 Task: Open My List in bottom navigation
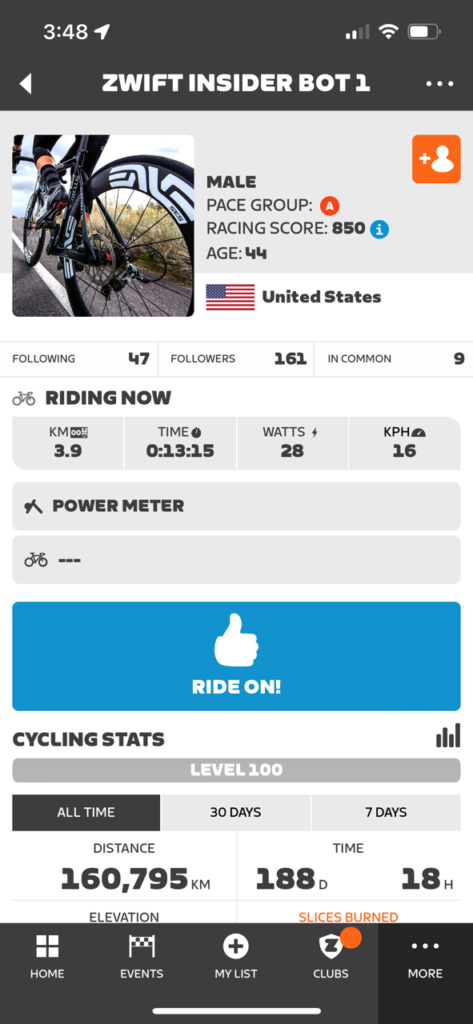point(236,957)
